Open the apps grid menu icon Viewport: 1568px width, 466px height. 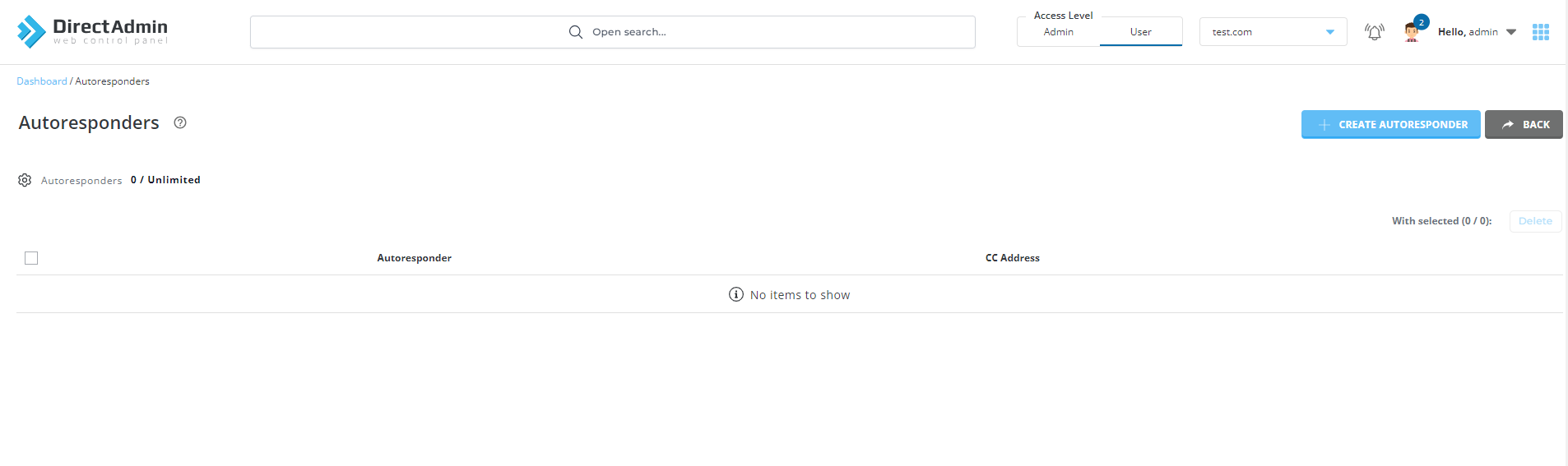coord(1541,32)
